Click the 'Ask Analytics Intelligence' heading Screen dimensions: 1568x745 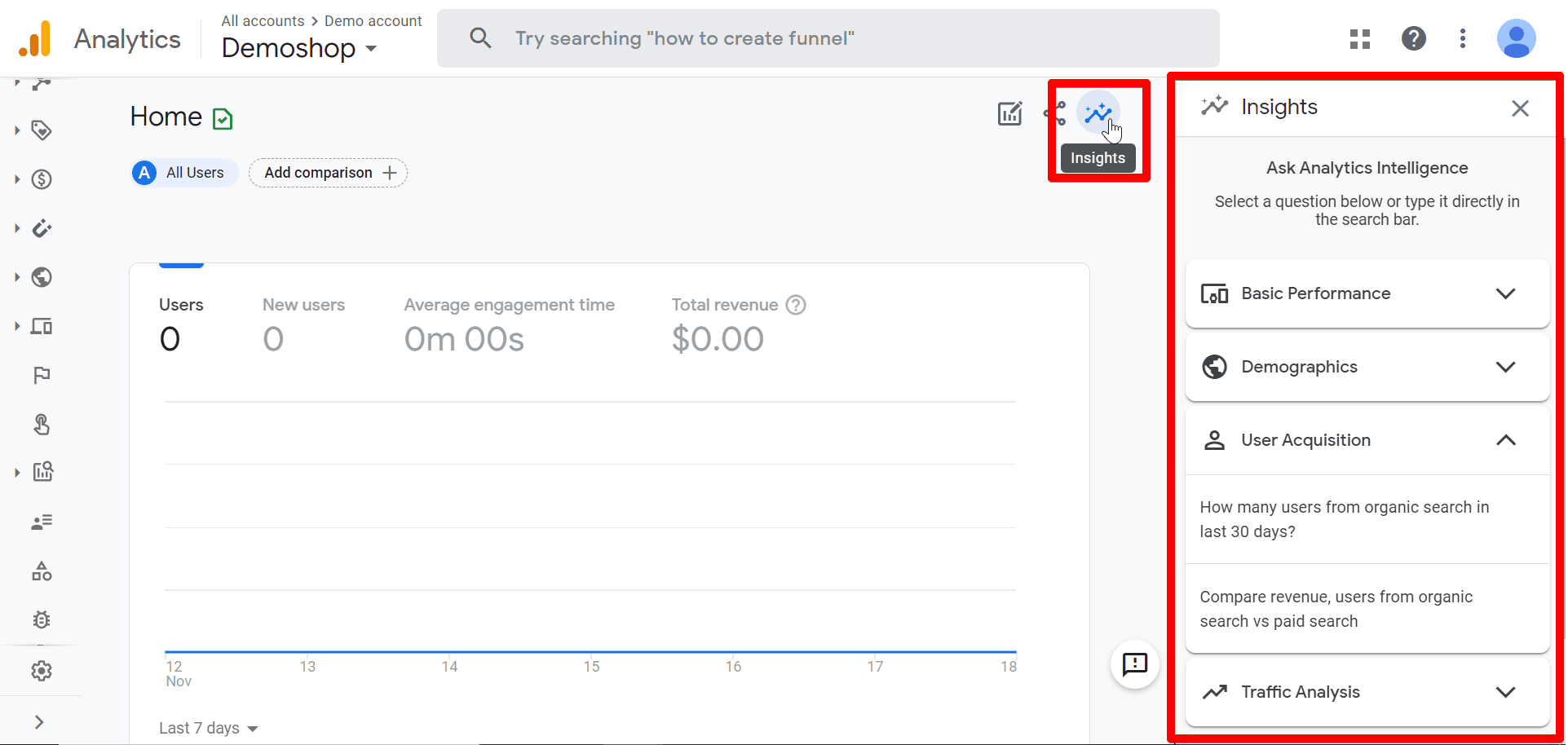click(x=1367, y=168)
